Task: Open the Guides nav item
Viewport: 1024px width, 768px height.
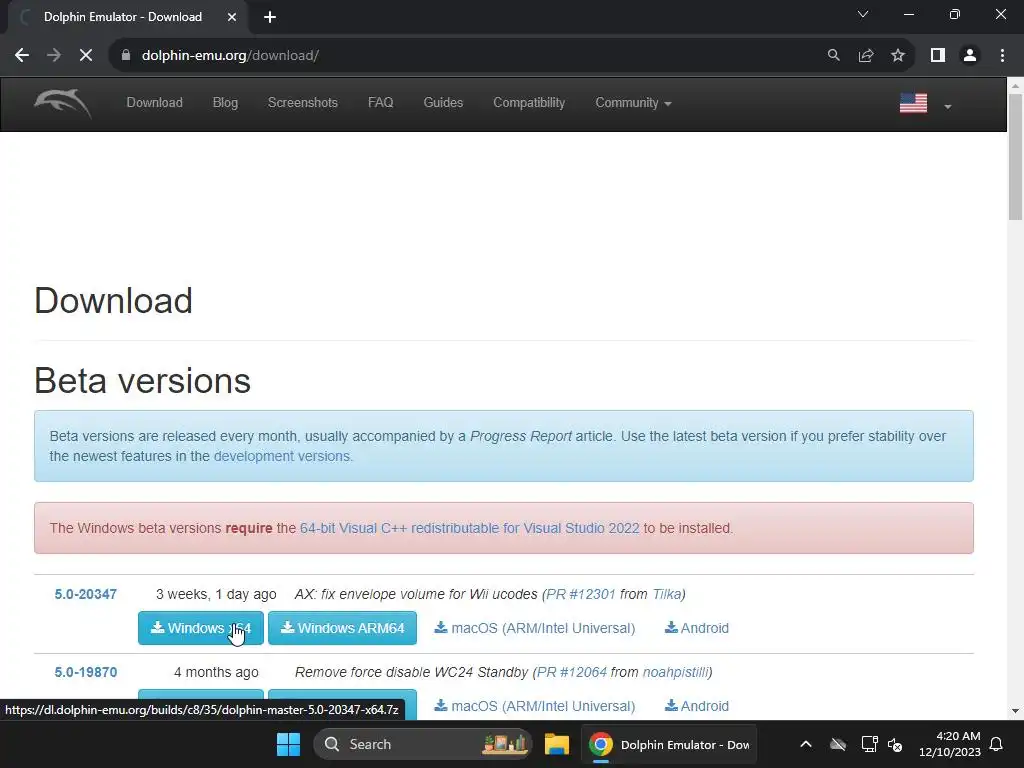Action: tap(443, 103)
